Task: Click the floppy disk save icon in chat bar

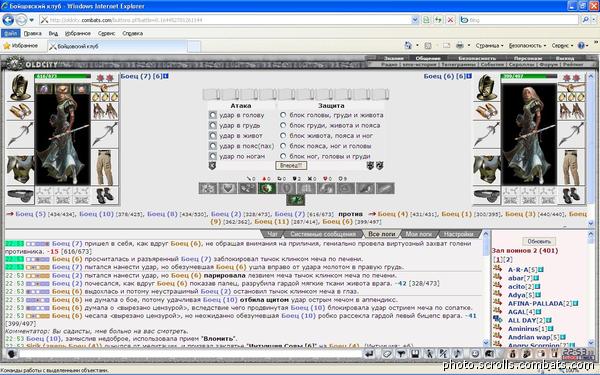Action: coord(415,354)
